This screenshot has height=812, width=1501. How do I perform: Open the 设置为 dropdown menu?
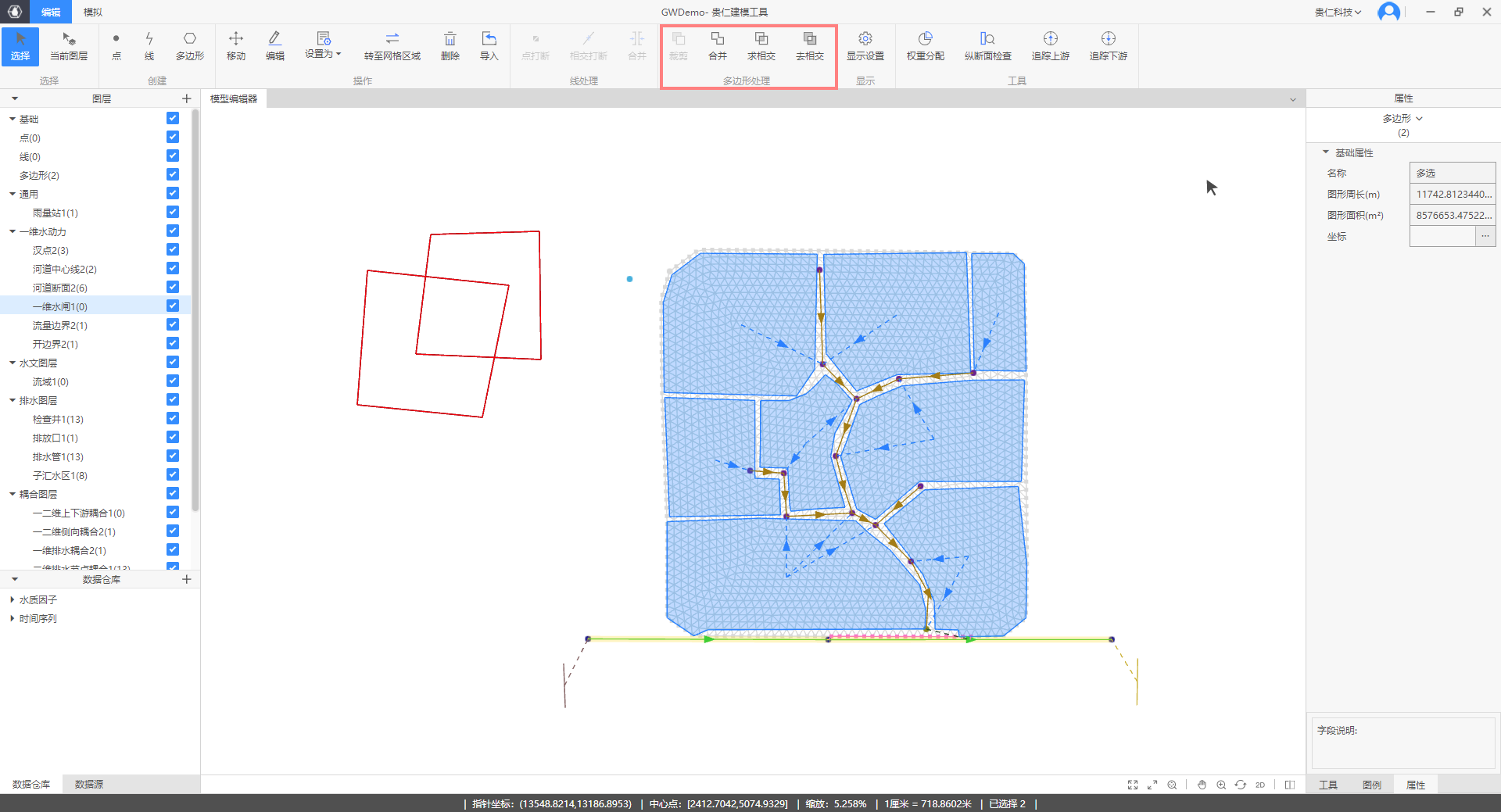point(323,45)
